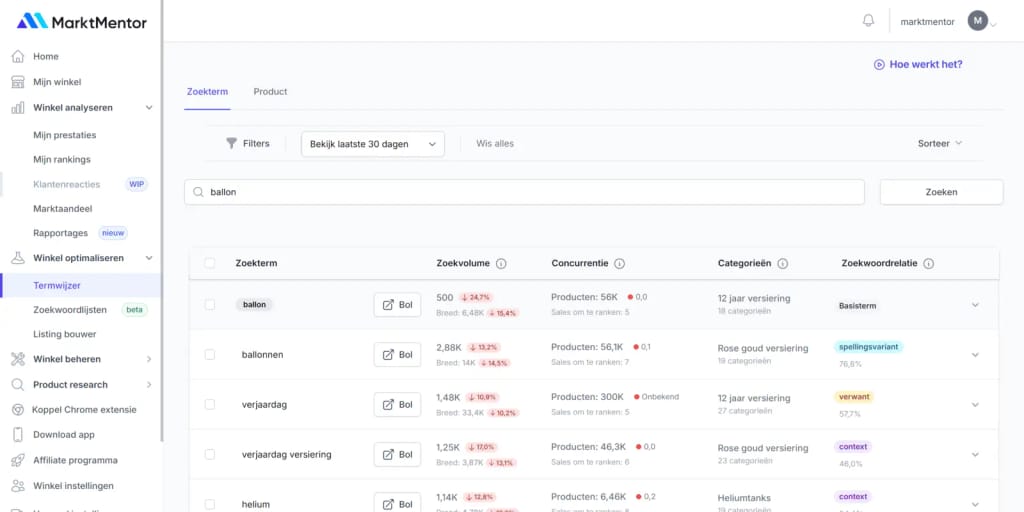Check the ballonnen row checkbox

210,354
